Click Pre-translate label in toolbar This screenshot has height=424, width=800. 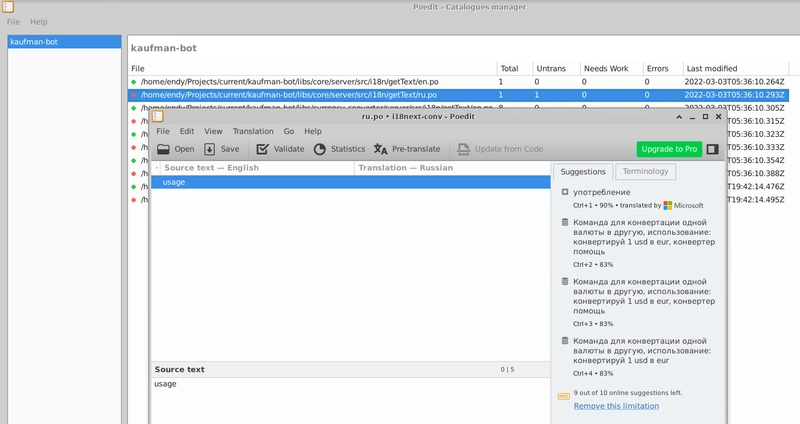point(416,149)
